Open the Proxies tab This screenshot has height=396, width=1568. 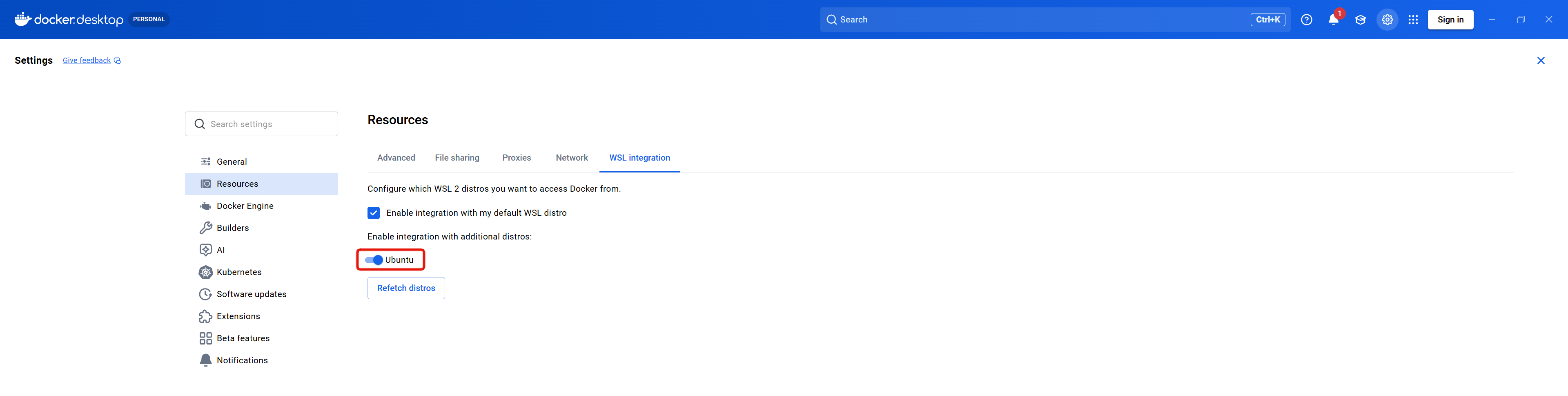(516, 158)
